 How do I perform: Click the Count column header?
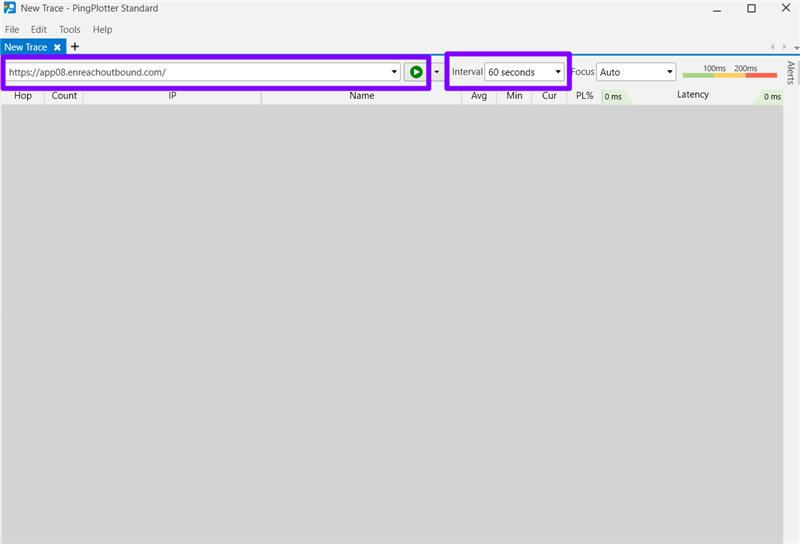64,95
